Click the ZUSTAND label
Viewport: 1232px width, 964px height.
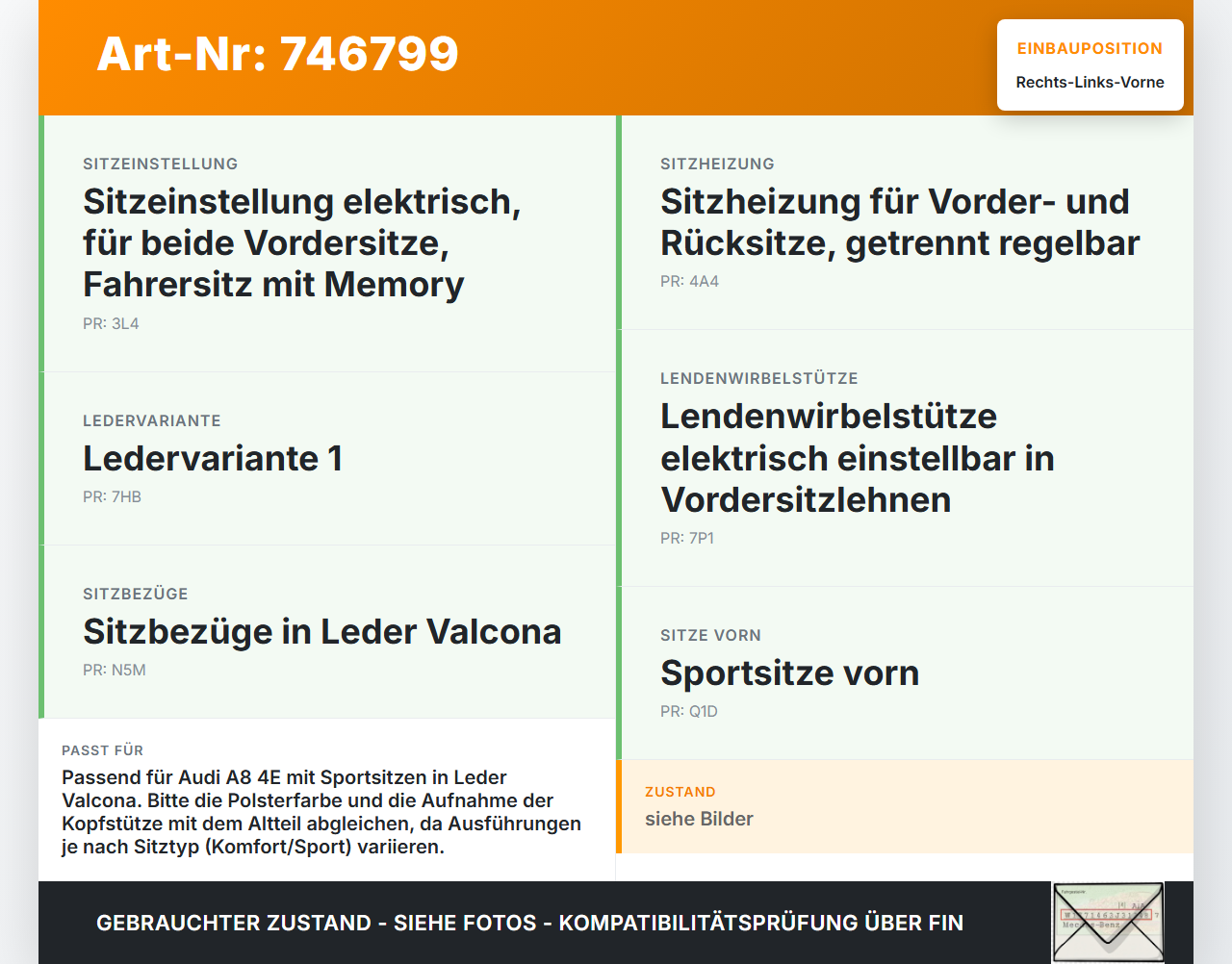click(680, 792)
